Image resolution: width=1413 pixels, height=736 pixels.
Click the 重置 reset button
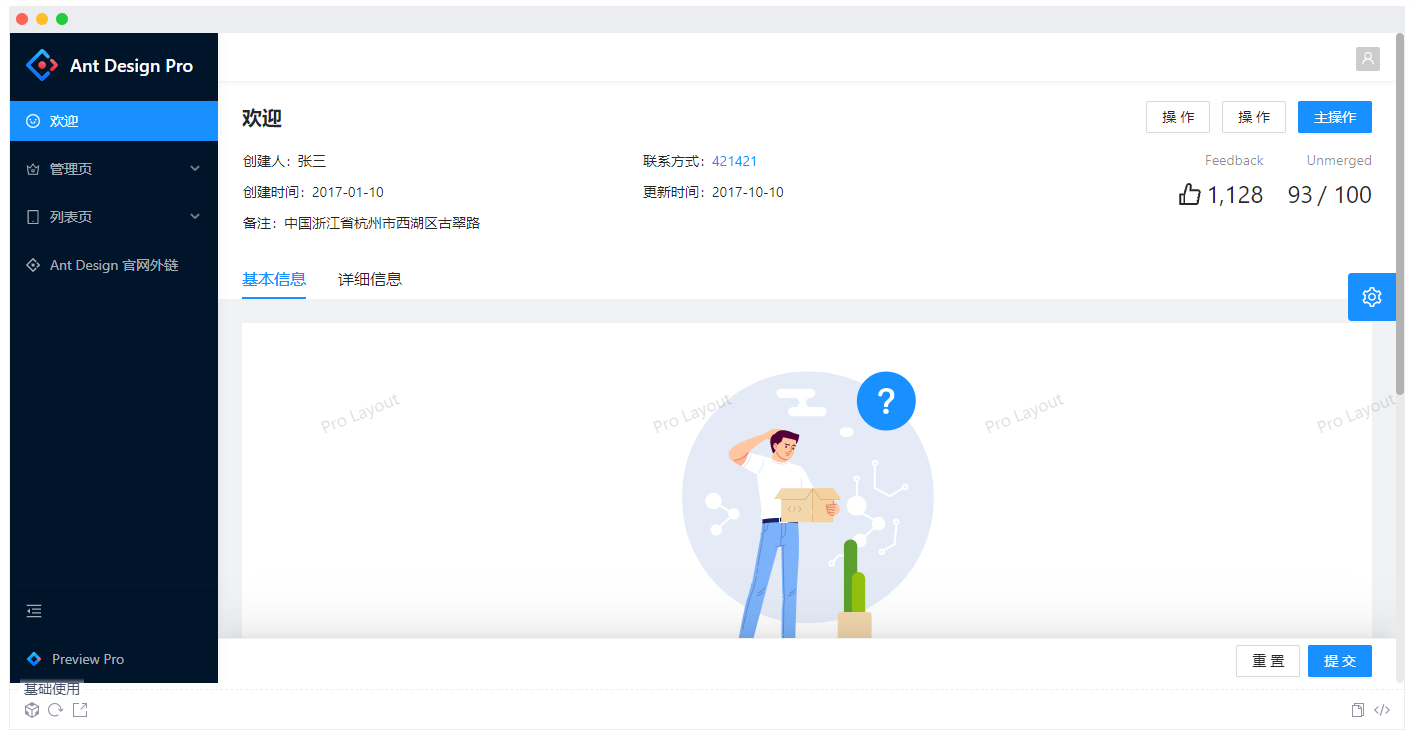pos(1267,661)
